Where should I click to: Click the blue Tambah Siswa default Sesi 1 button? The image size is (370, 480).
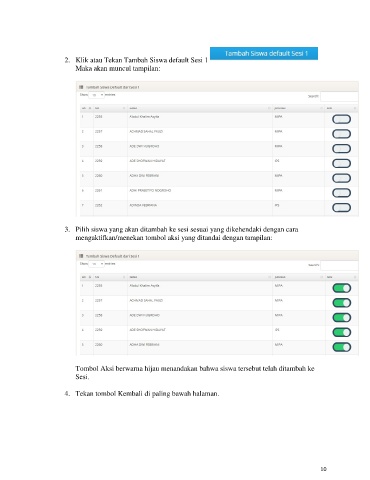pos(264,53)
